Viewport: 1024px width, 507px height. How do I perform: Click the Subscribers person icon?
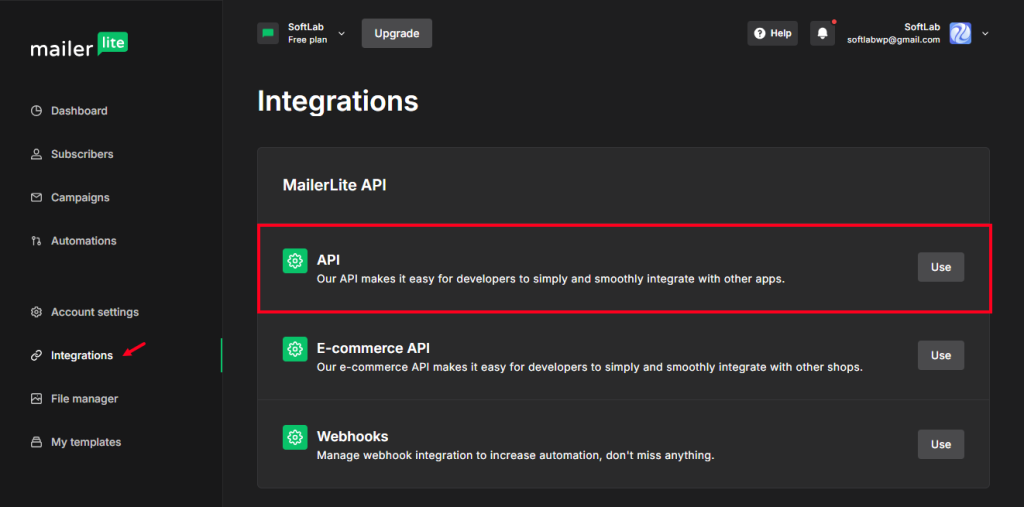point(37,154)
